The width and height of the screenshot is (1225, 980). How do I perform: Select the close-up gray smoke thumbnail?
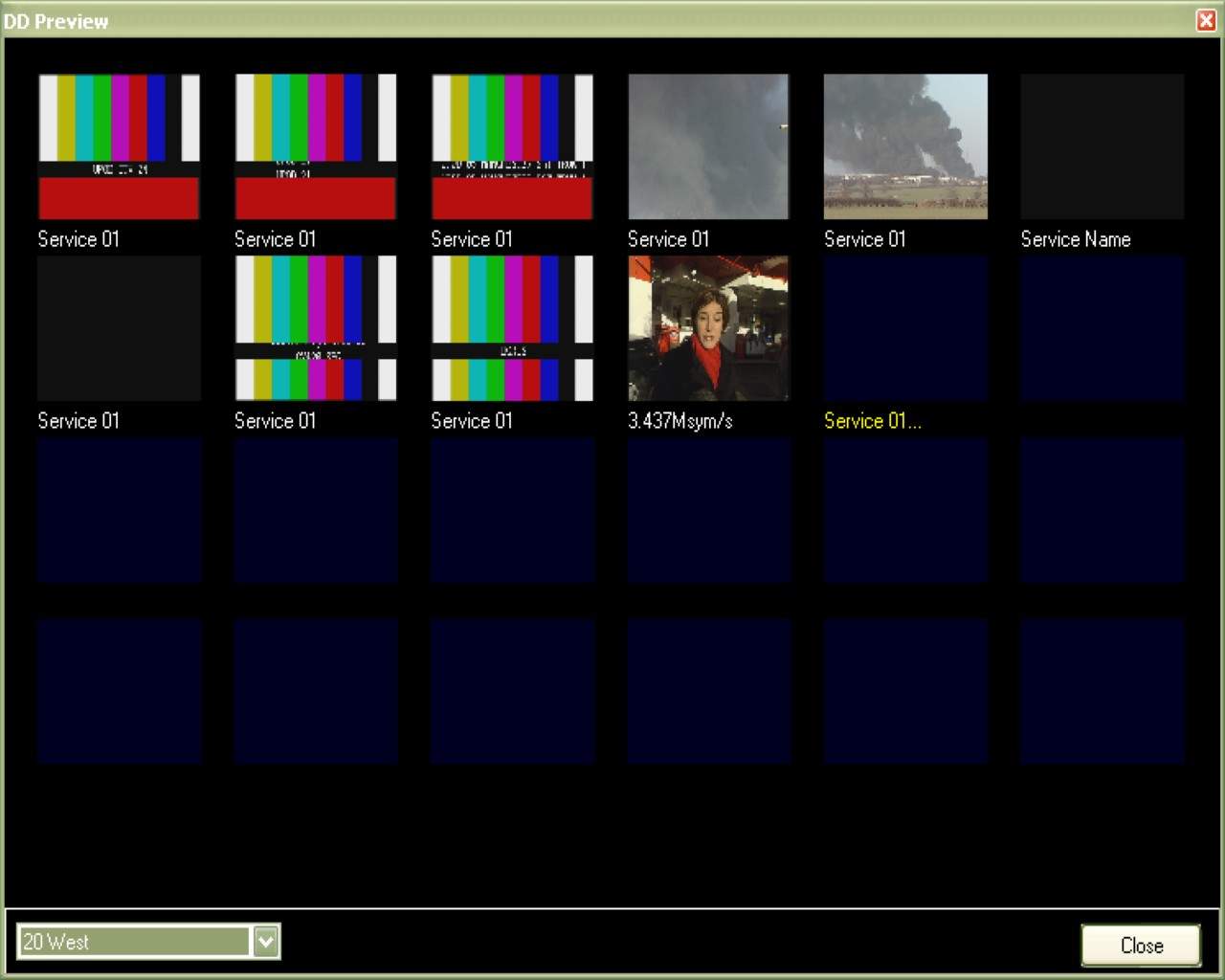708,146
